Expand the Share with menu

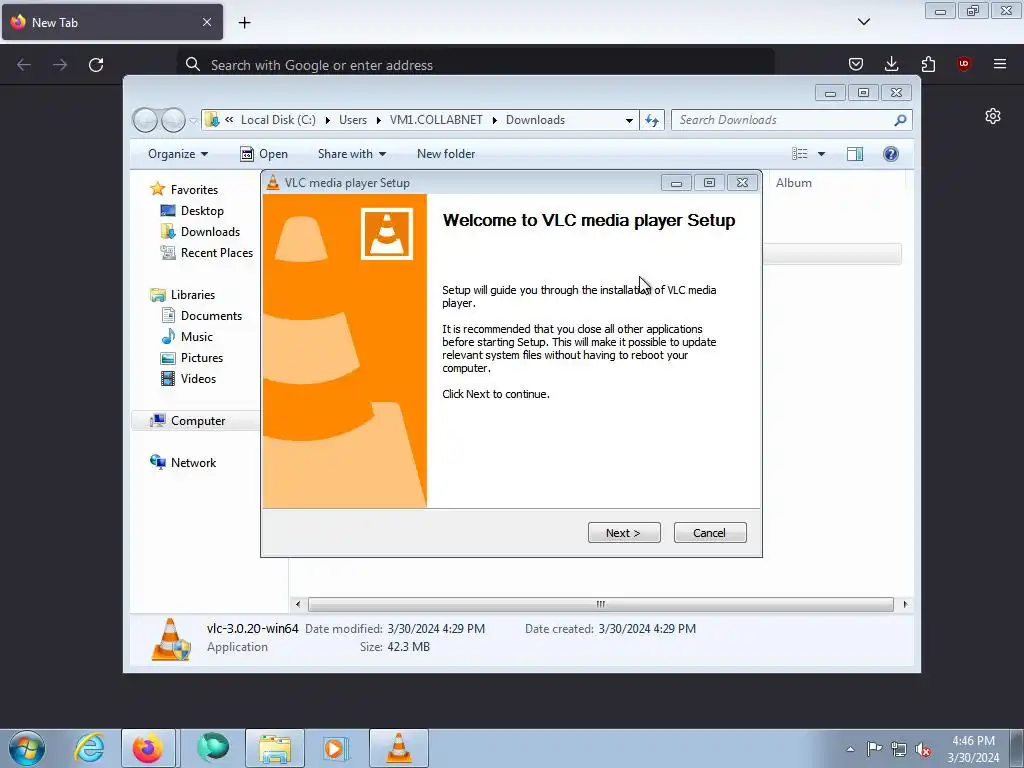click(351, 154)
